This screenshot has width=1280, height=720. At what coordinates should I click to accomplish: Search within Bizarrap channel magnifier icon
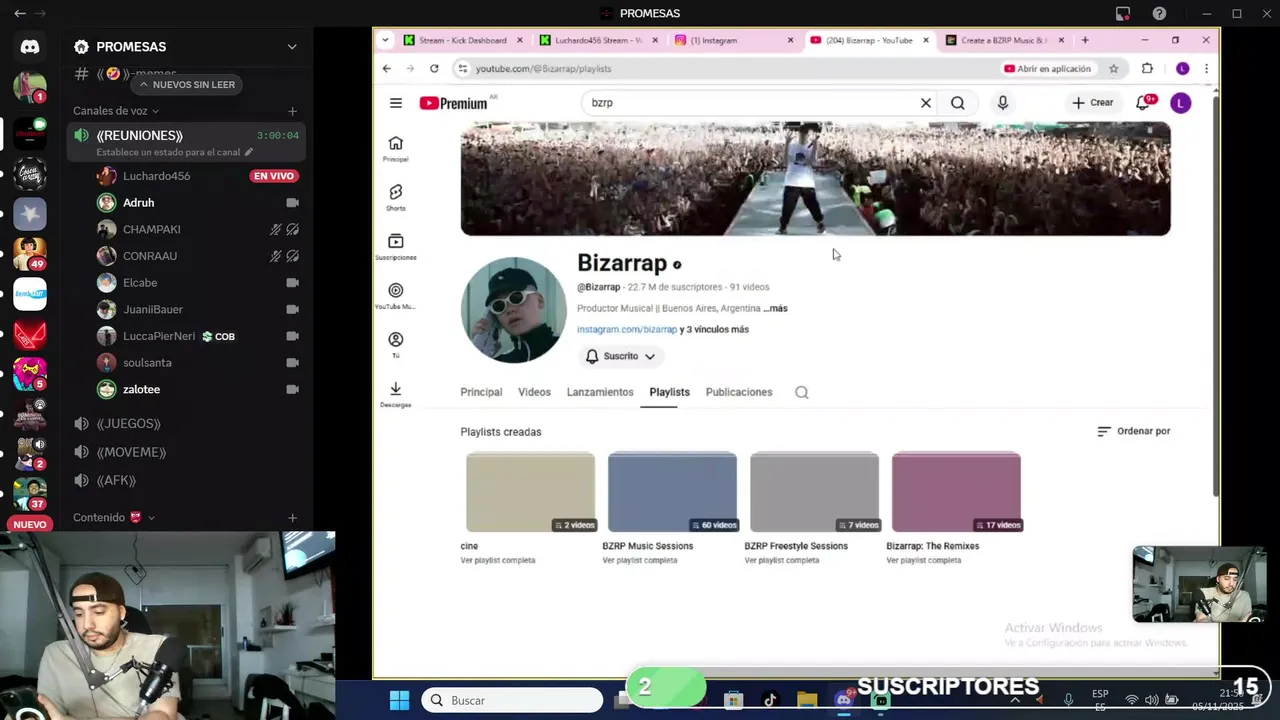click(801, 392)
